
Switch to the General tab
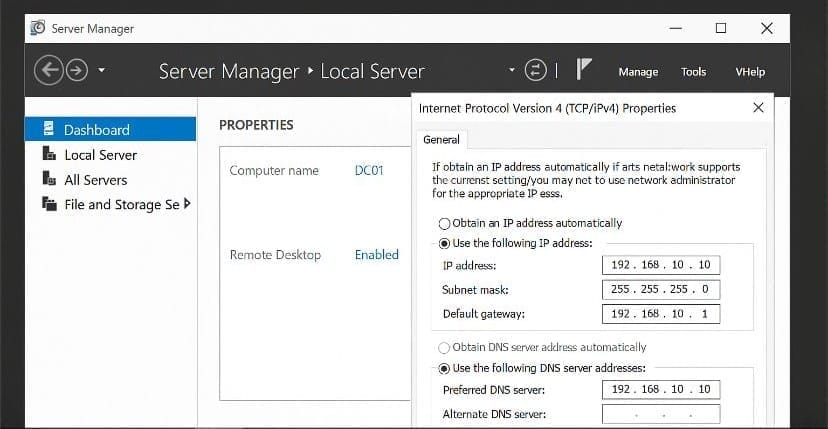[441, 140]
